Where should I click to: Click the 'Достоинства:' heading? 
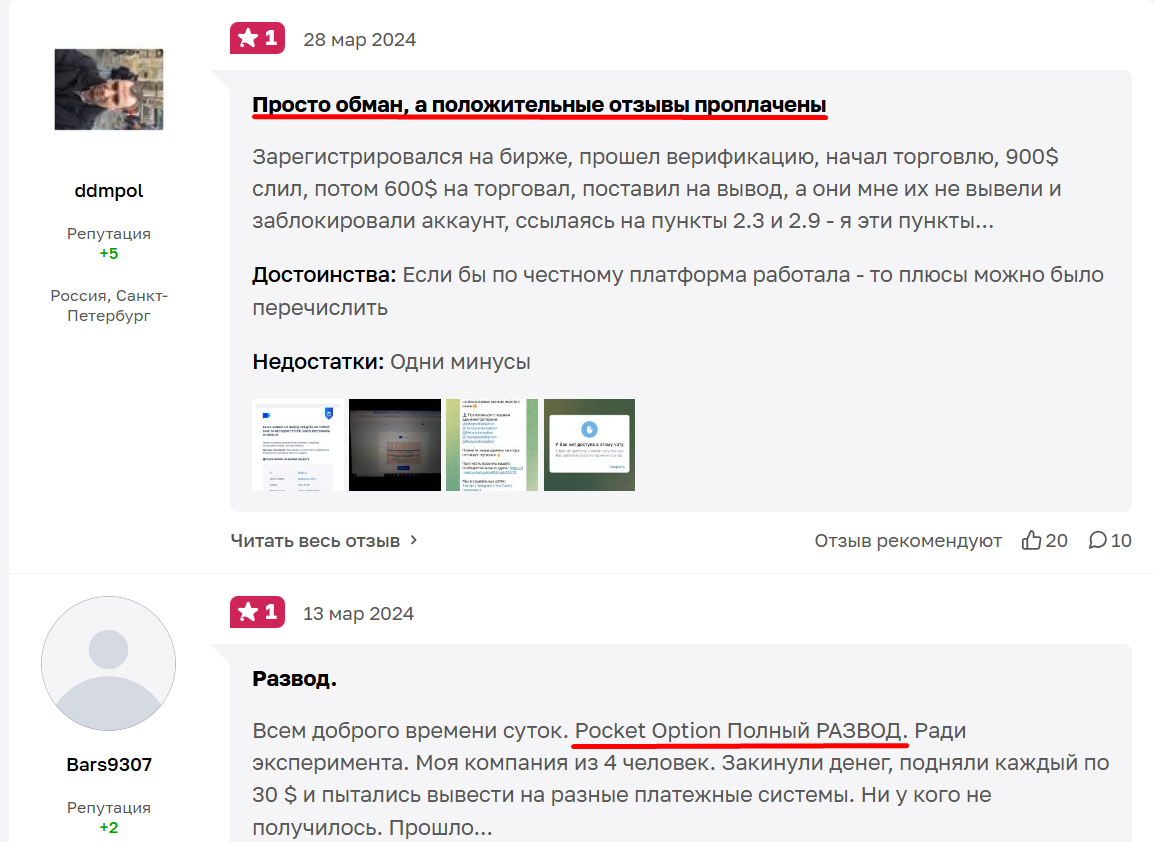324,275
